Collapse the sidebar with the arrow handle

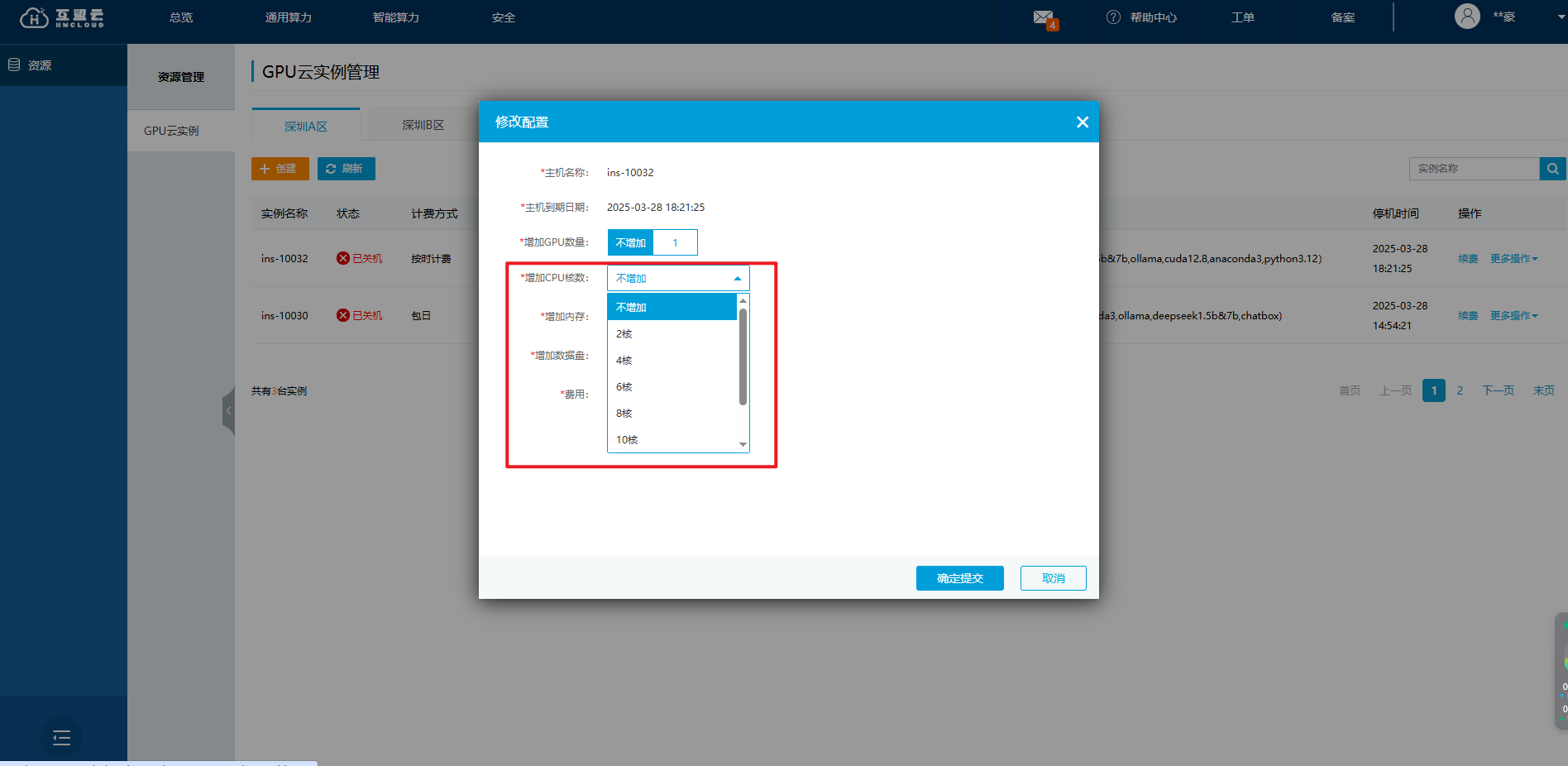point(228,411)
